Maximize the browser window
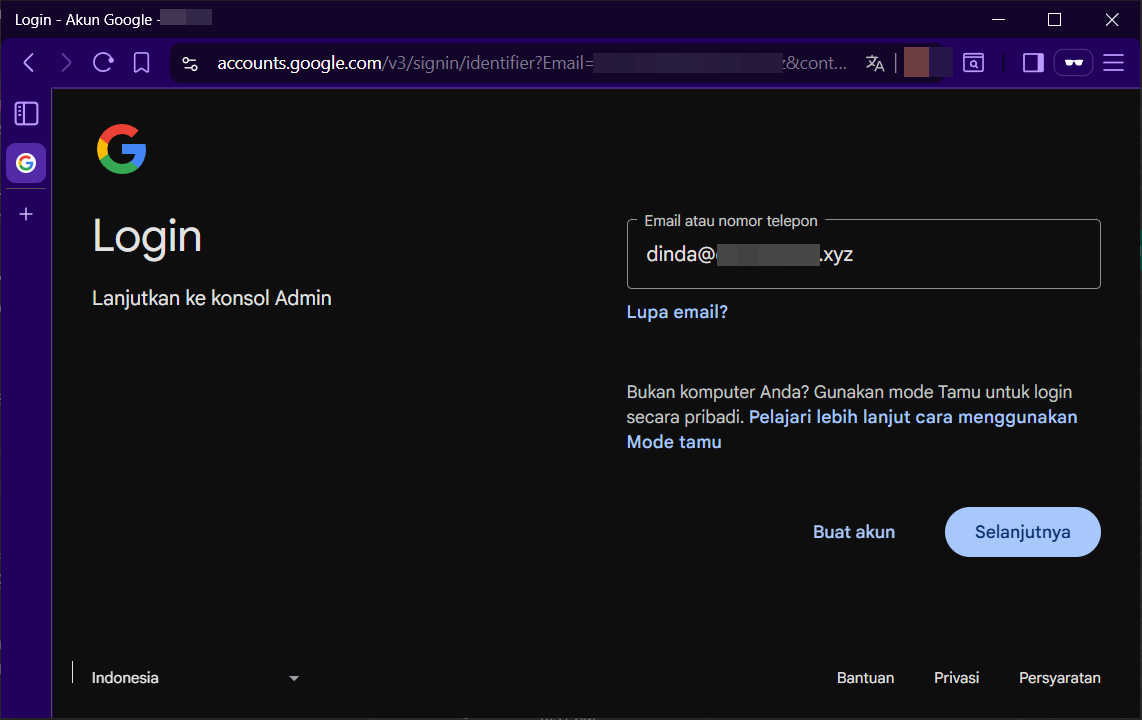The image size is (1142, 720). pos(1054,20)
